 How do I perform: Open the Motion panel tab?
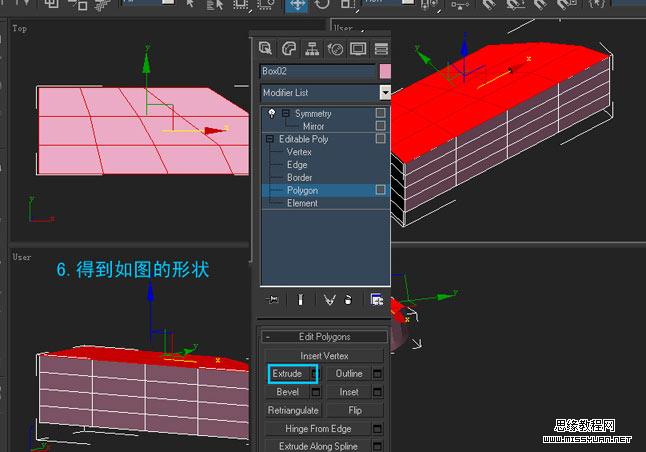335,49
